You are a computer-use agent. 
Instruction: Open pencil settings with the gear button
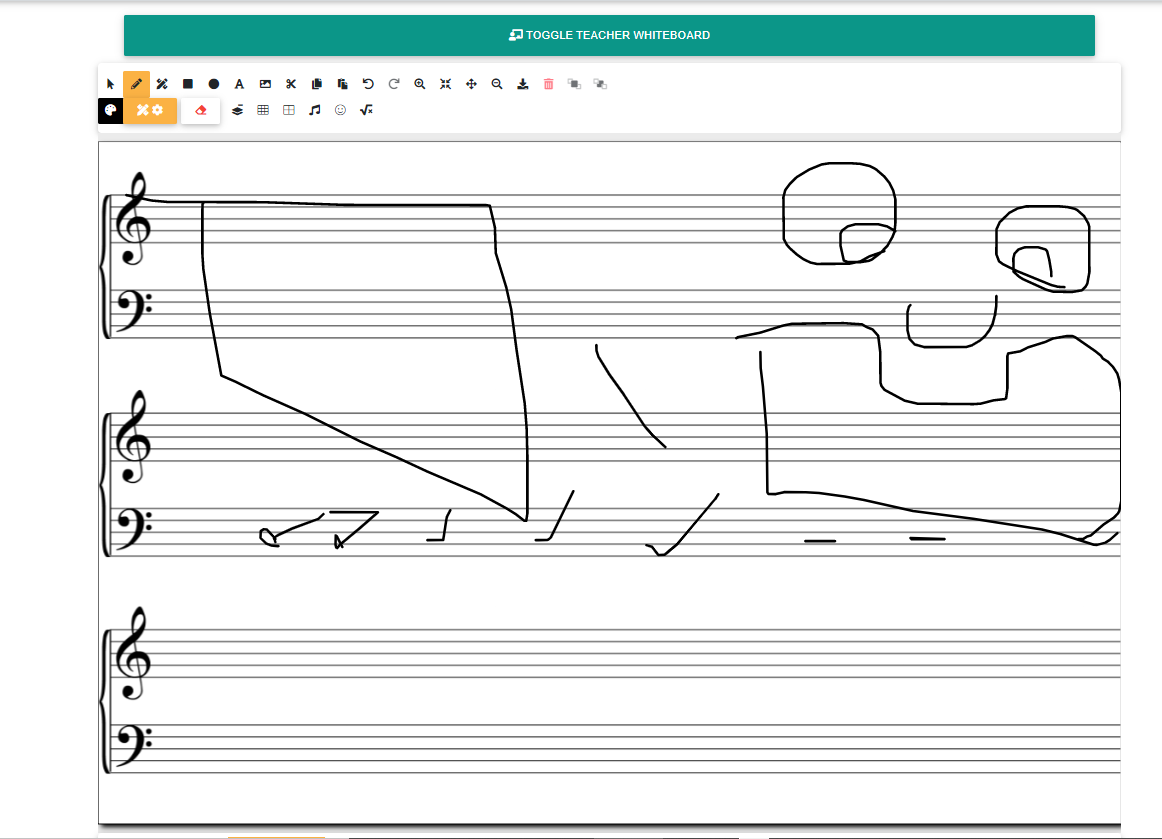point(150,110)
